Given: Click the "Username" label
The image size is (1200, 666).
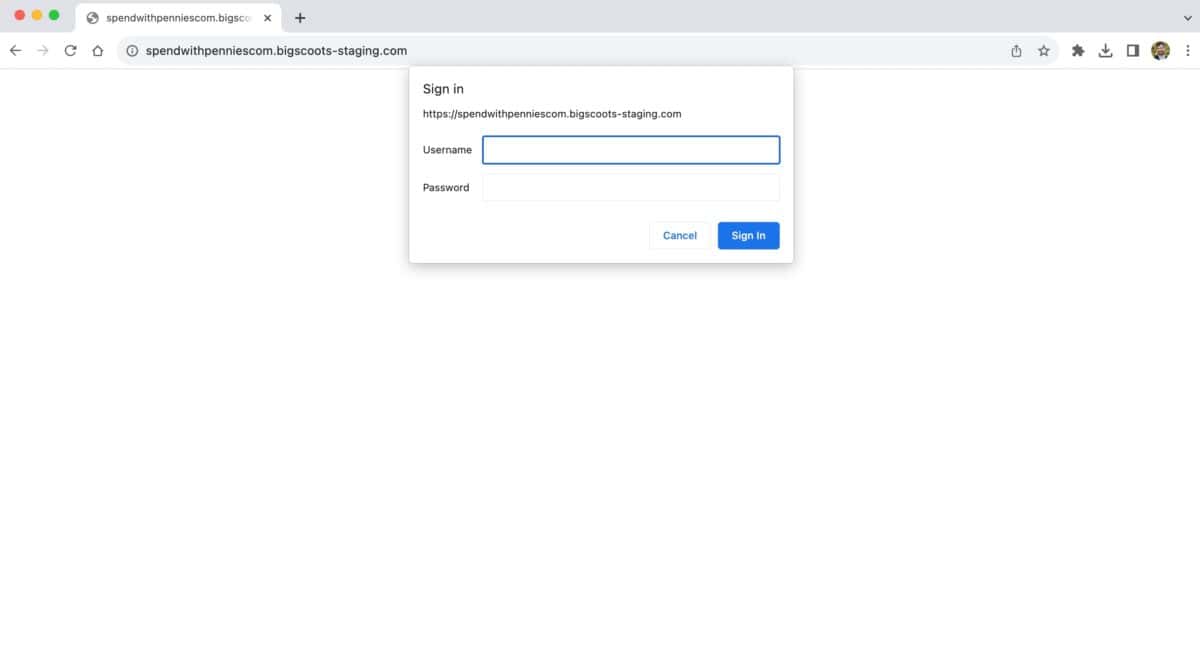Looking at the screenshot, I should pyautogui.click(x=447, y=150).
